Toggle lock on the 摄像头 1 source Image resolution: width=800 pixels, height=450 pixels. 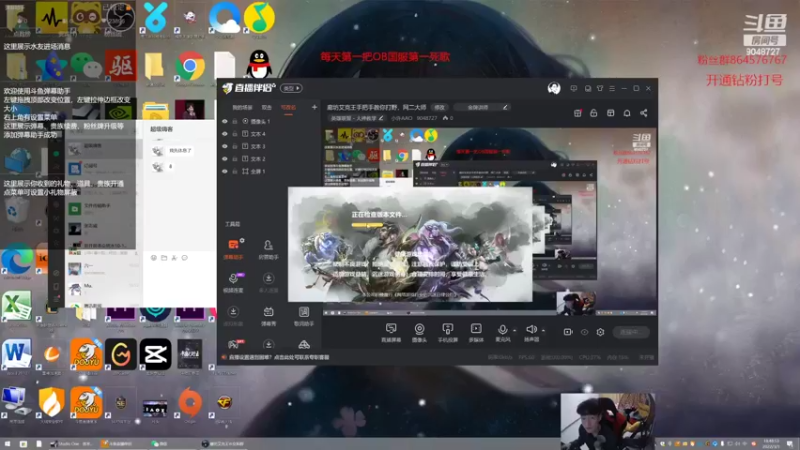(x=235, y=121)
